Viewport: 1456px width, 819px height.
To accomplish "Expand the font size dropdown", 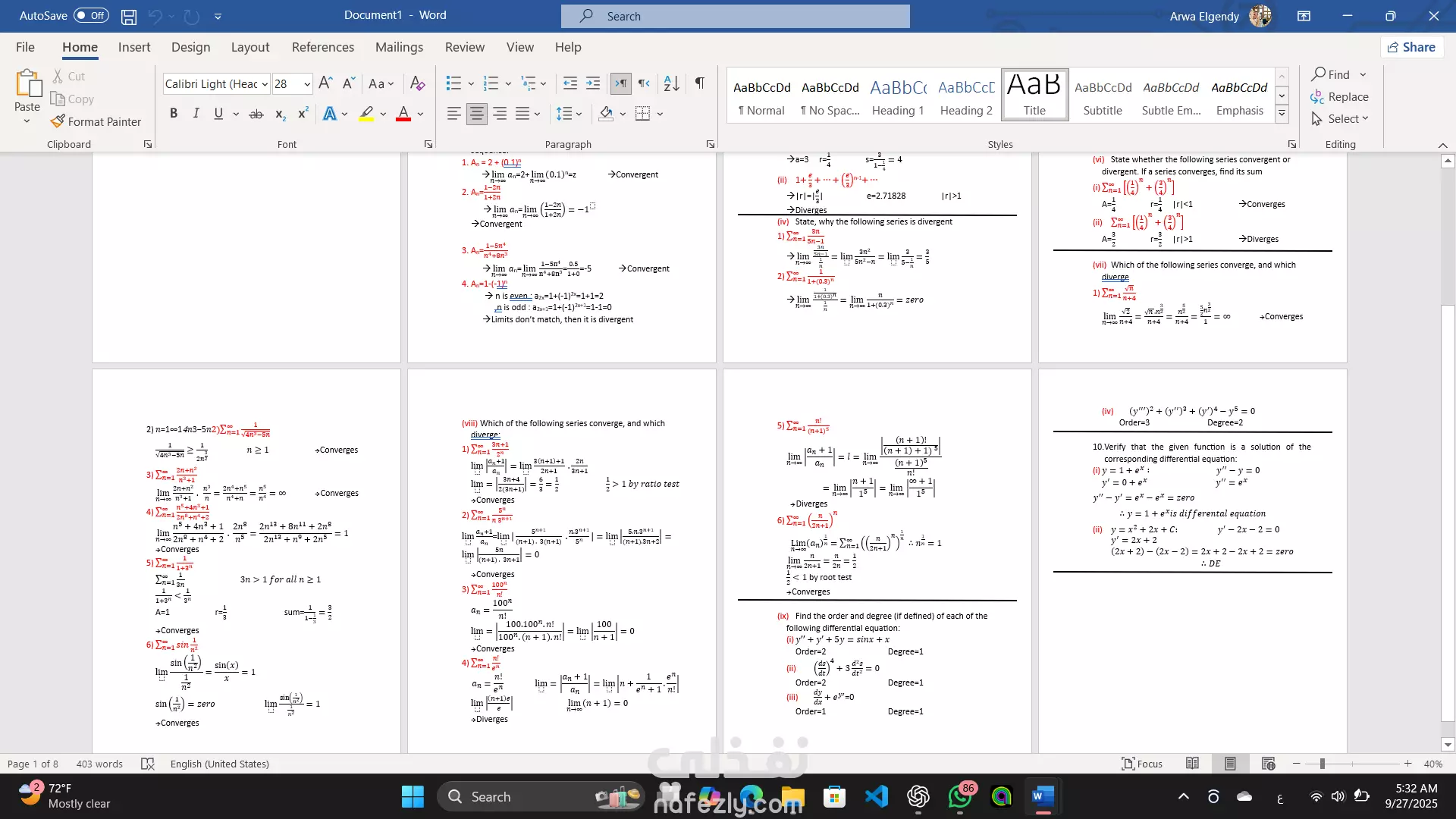I will (307, 84).
